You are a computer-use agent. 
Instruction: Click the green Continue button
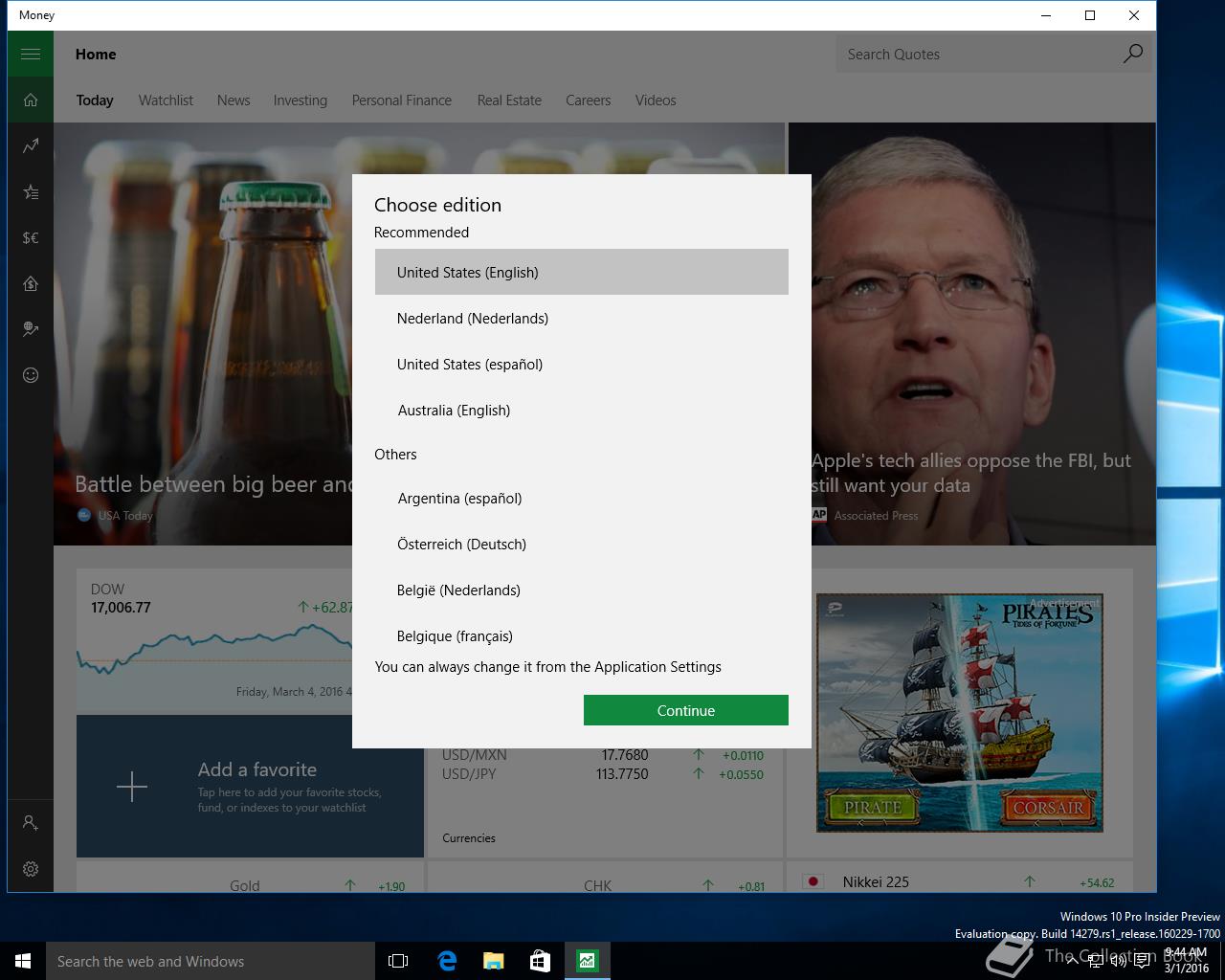(x=686, y=710)
